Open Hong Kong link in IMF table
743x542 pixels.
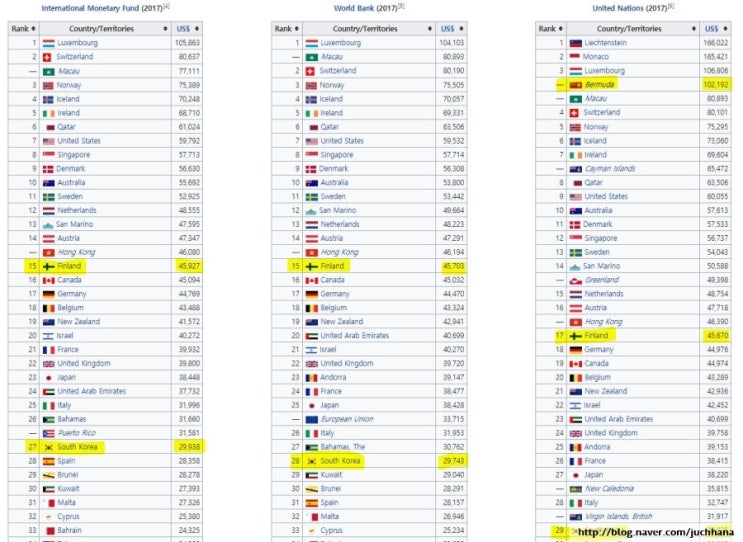point(76,252)
